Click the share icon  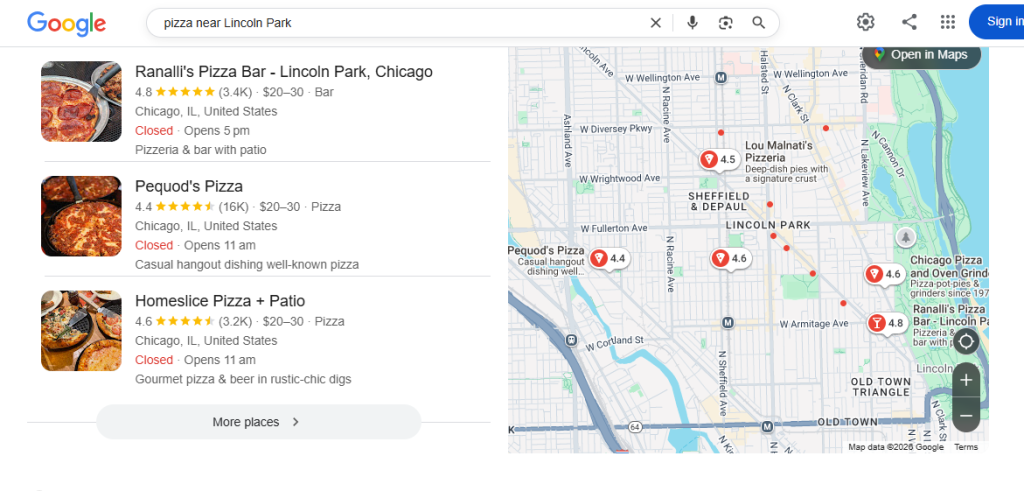tap(909, 22)
